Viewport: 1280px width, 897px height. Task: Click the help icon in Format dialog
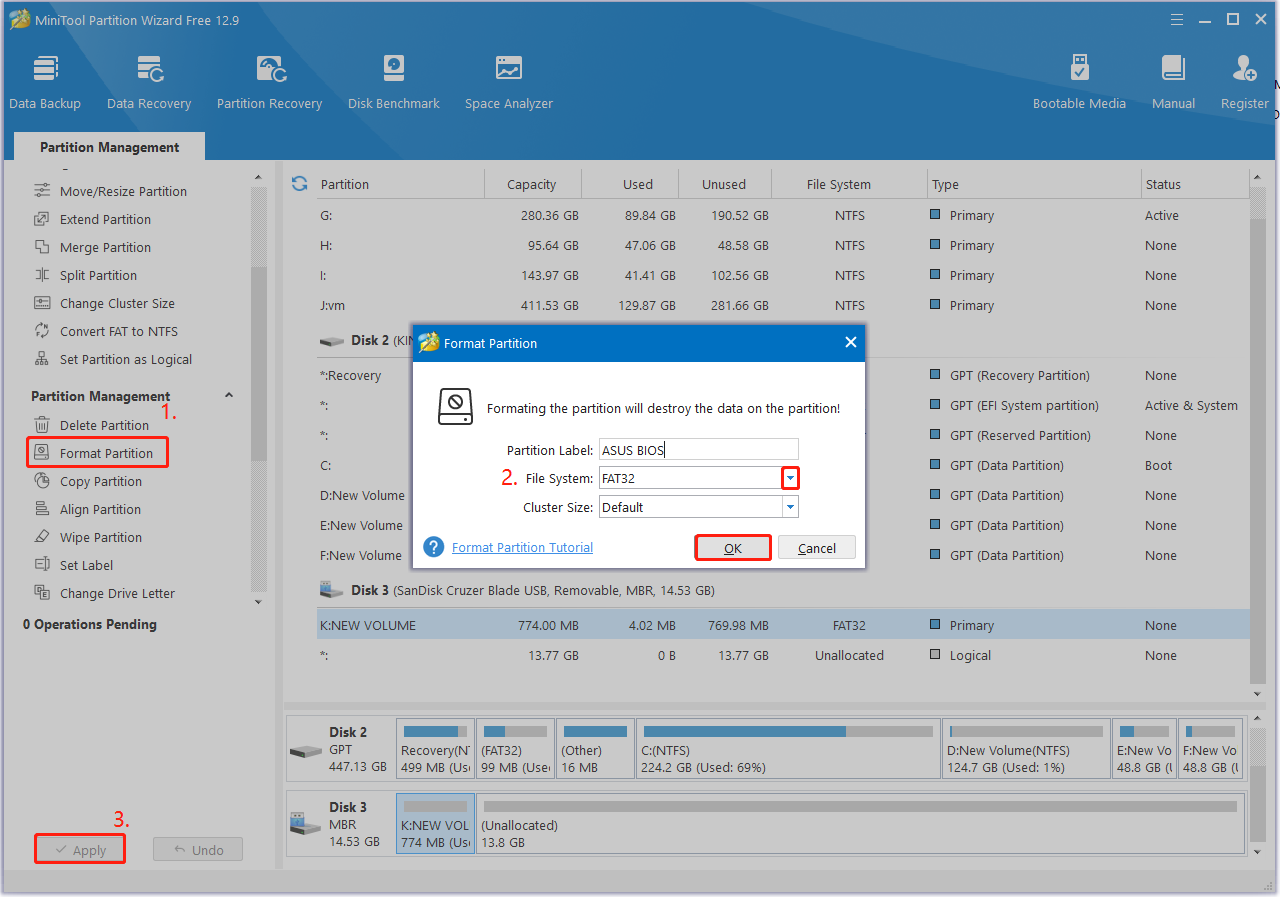(433, 547)
